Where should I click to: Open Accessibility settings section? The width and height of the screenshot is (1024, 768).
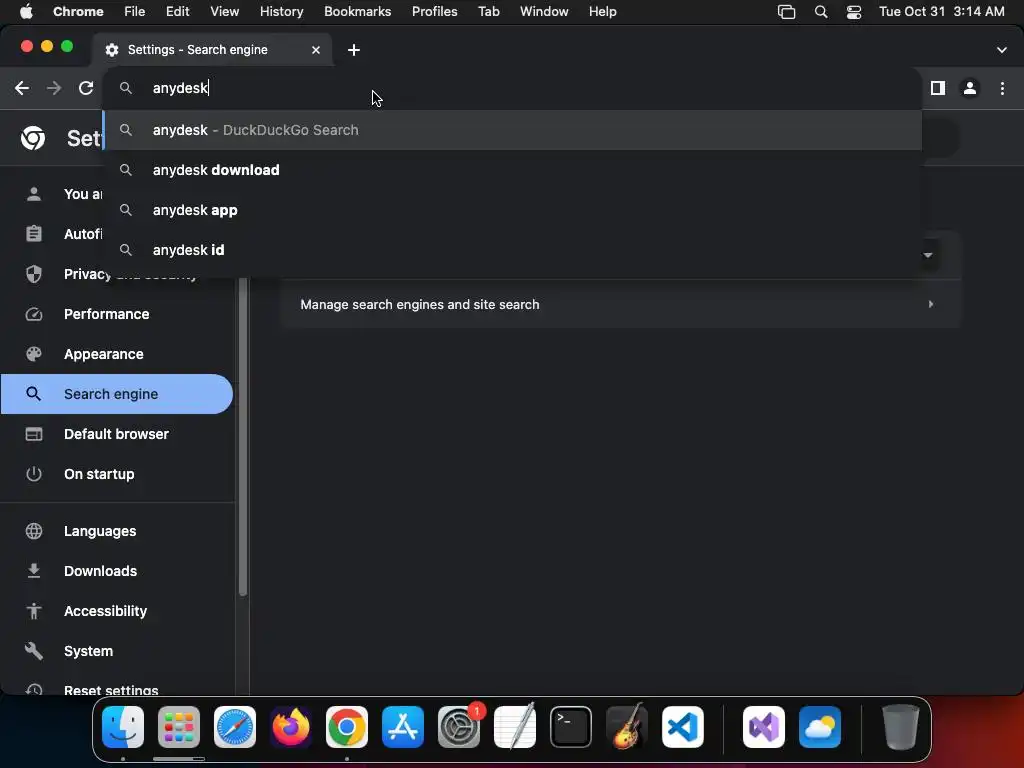click(117, 611)
